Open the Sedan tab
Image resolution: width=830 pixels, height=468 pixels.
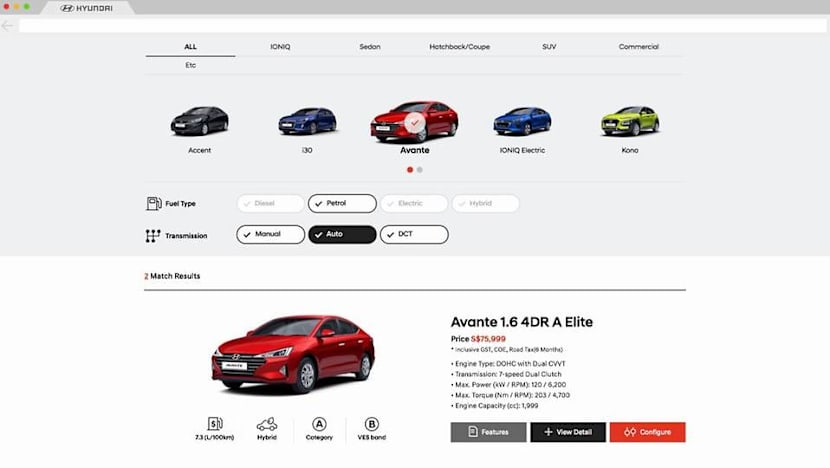click(x=370, y=47)
